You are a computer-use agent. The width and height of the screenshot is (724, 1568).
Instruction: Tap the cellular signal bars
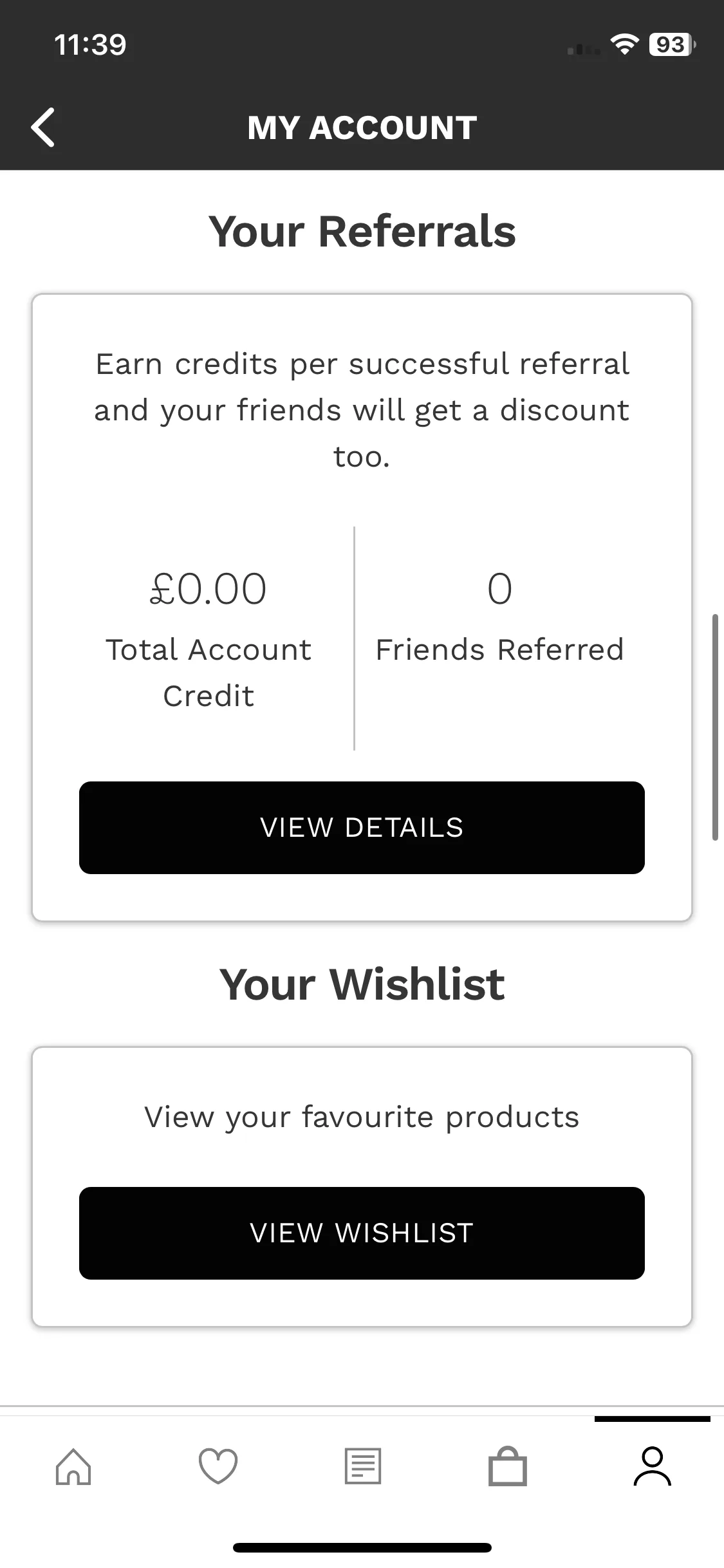pyautogui.click(x=583, y=49)
